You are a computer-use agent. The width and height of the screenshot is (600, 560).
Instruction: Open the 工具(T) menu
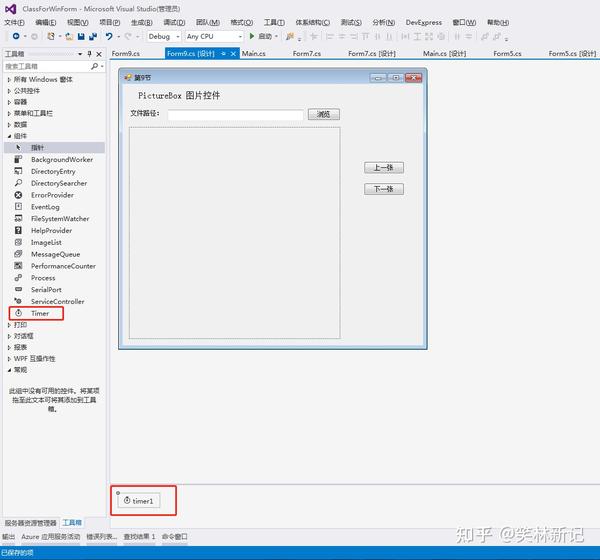(274, 23)
